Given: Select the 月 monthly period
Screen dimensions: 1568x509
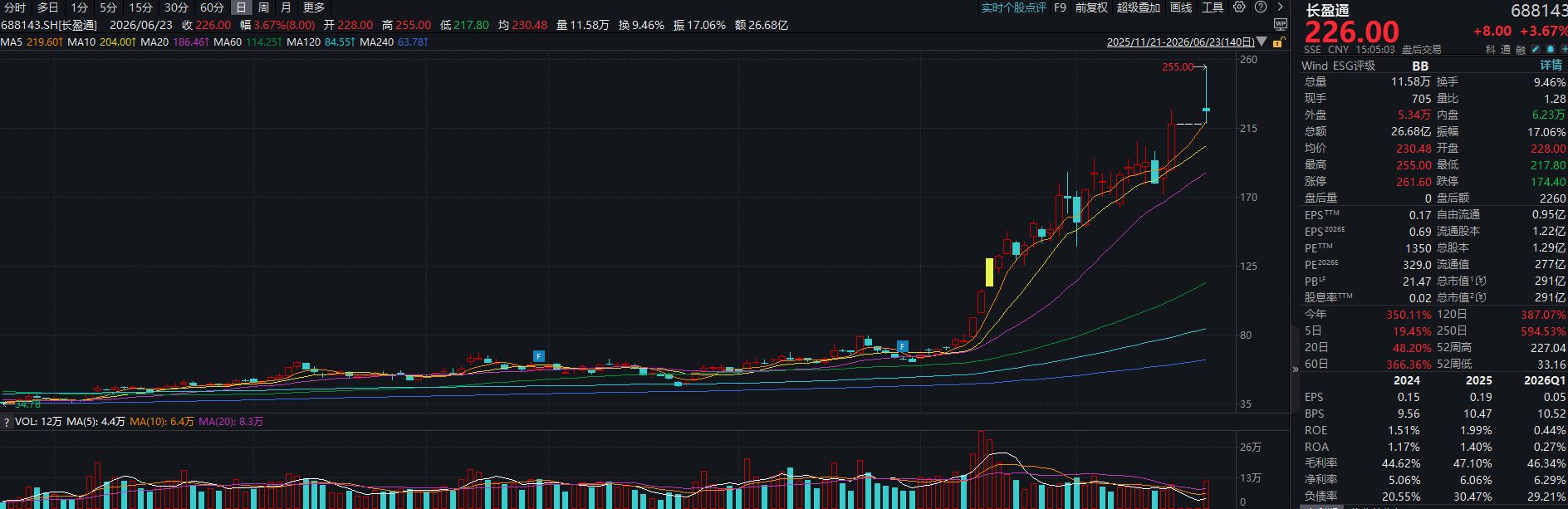Looking at the screenshot, I should 286,7.
